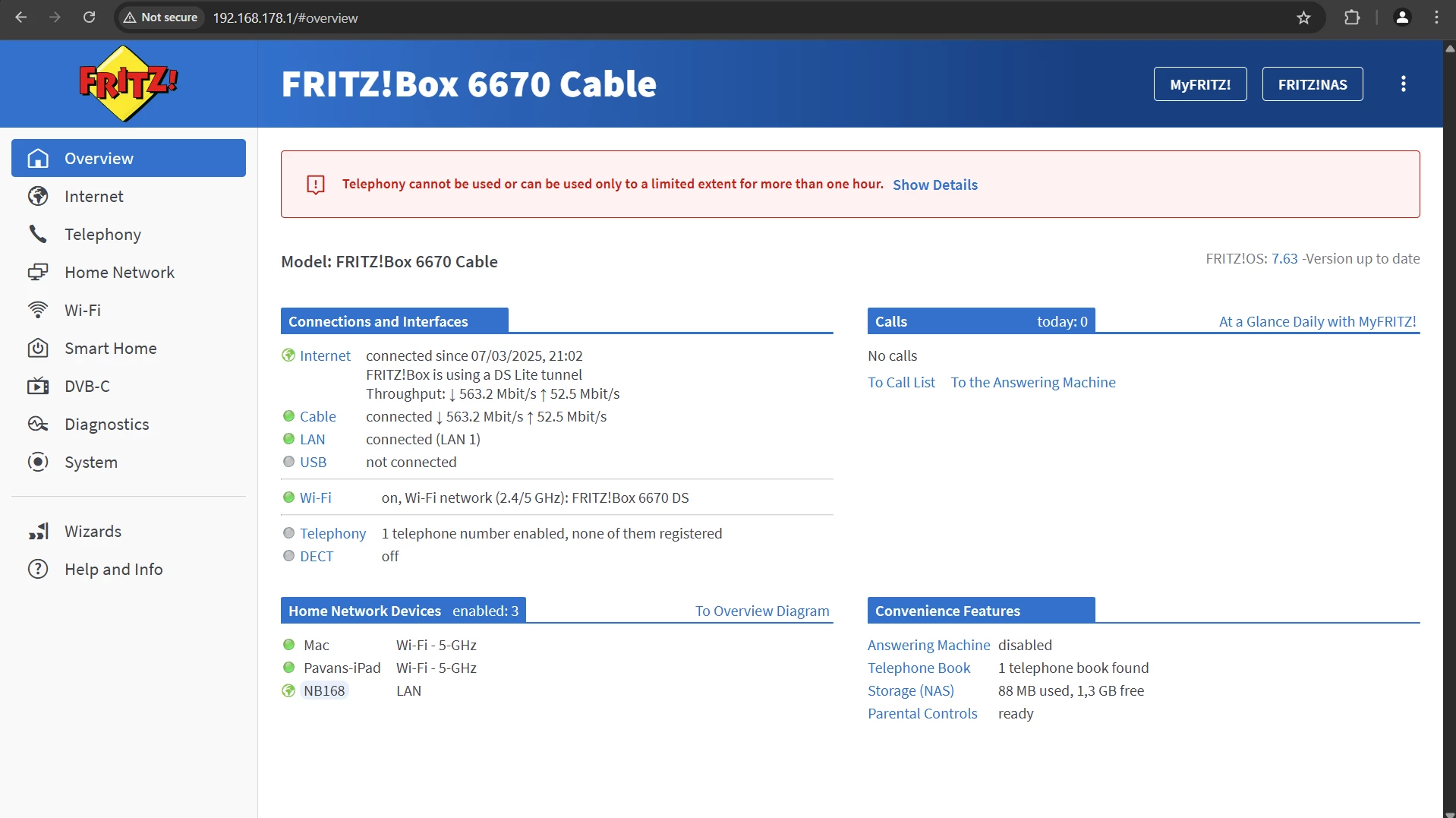Viewport: 1456px width, 818px height.
Task: Click the red telephony warning icon
Action: click(x=316, y=185)
